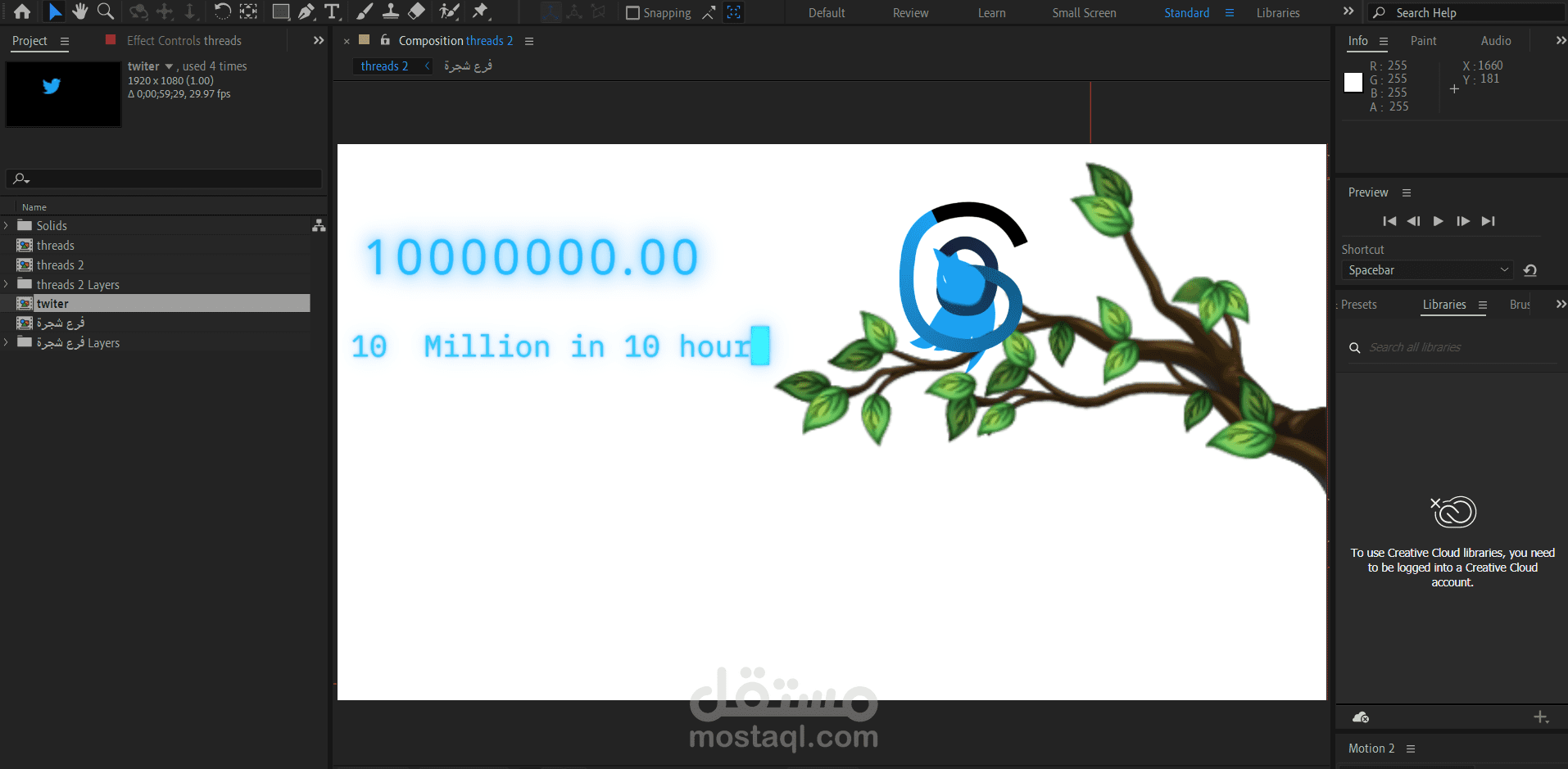Click the Home icon in the toolbar
1568x769 pixels.
(22, 11)
